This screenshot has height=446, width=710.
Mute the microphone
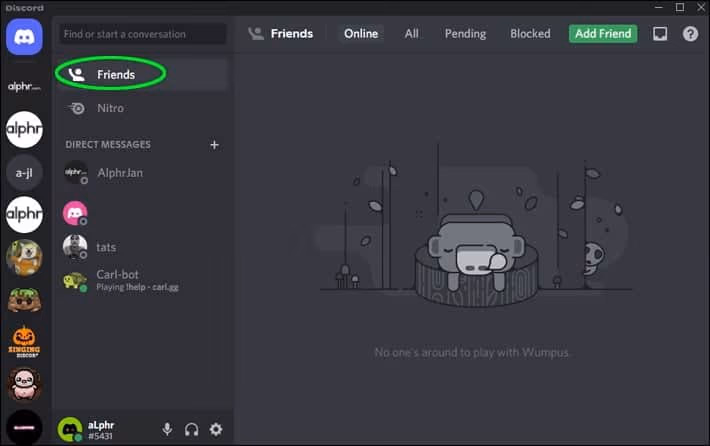167,429
